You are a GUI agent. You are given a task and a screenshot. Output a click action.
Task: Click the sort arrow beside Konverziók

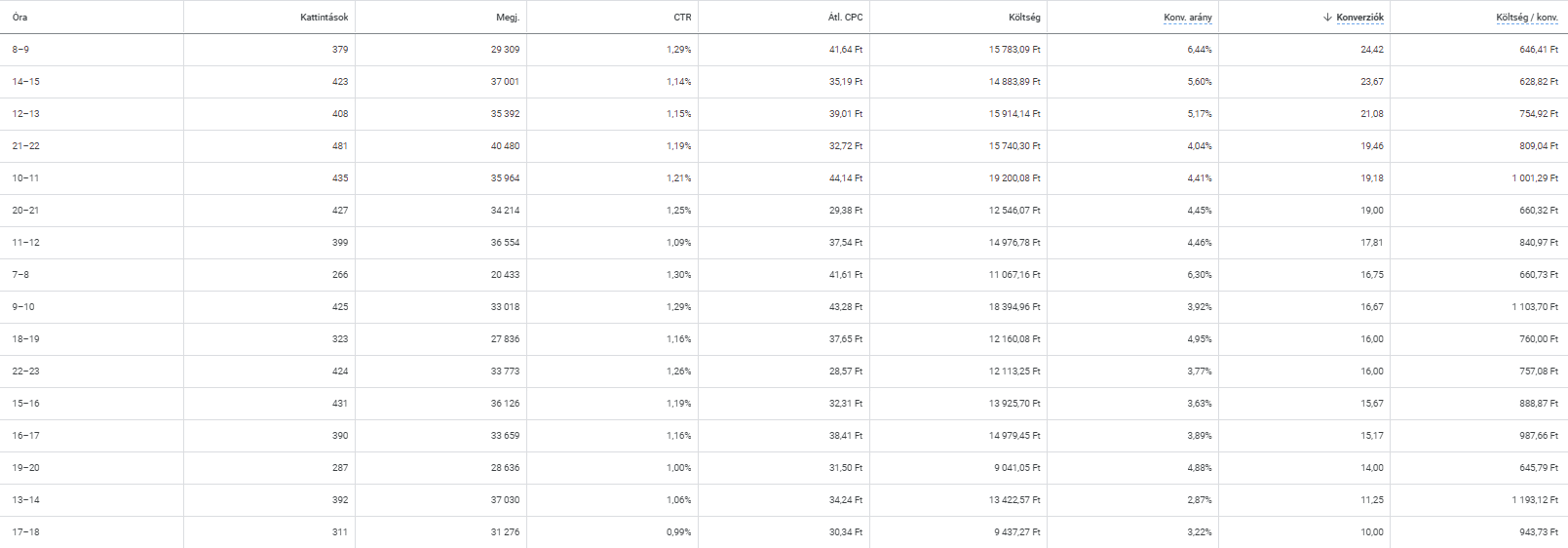tap(1327, 18)
